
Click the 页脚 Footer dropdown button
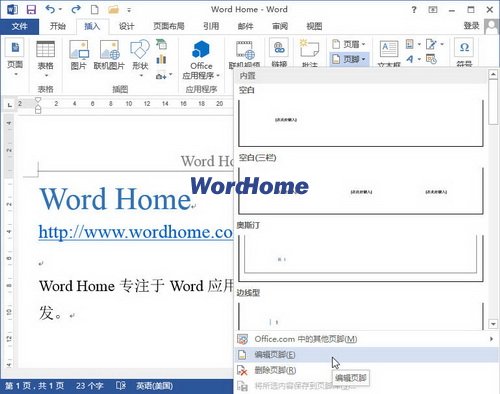[x=349, y=59]
